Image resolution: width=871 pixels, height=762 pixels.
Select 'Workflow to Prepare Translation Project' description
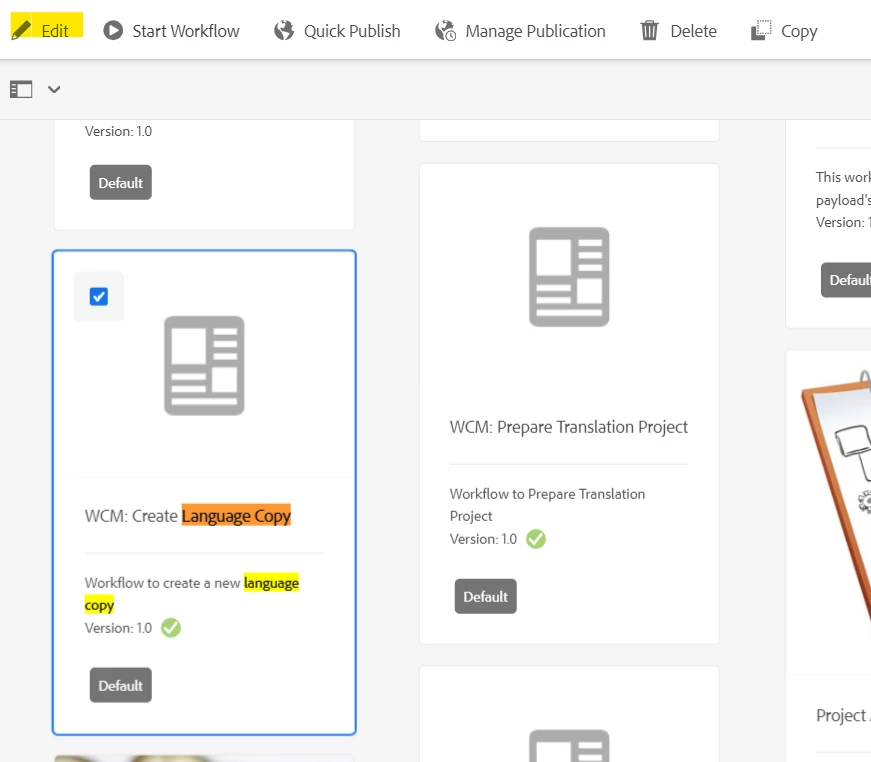547,505
